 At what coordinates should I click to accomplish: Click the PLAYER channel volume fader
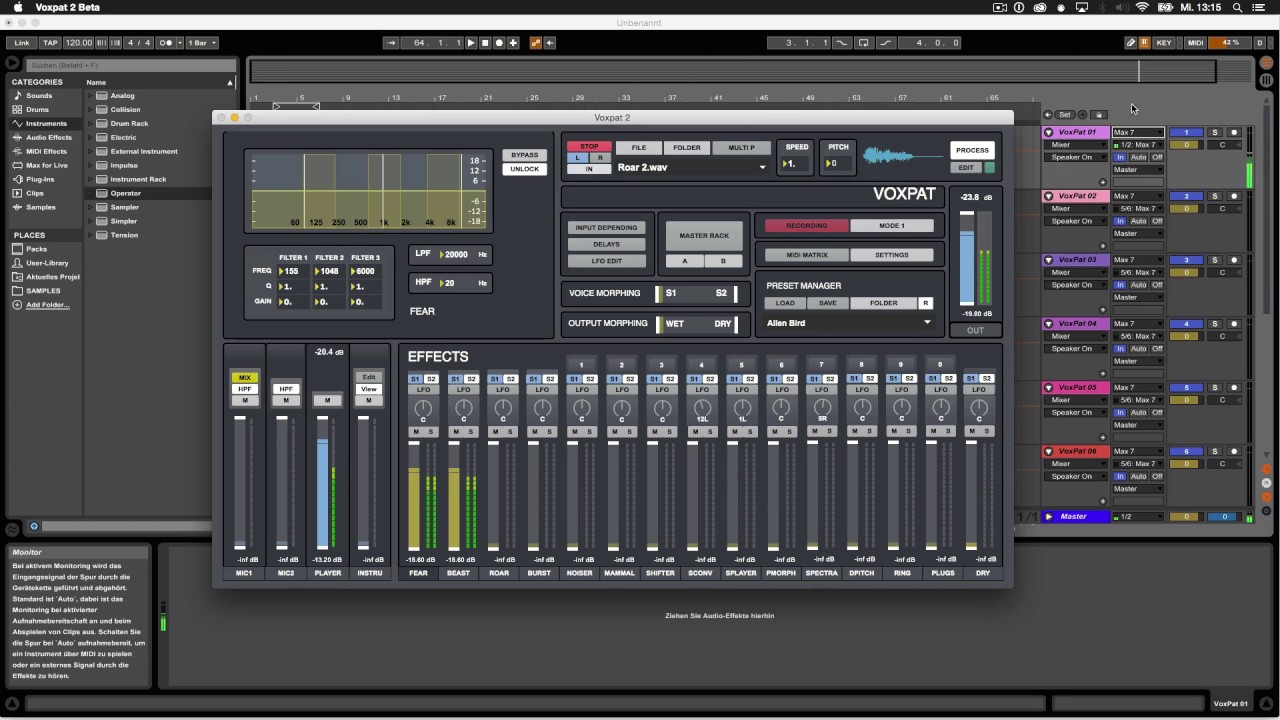[x=322, y=484]
